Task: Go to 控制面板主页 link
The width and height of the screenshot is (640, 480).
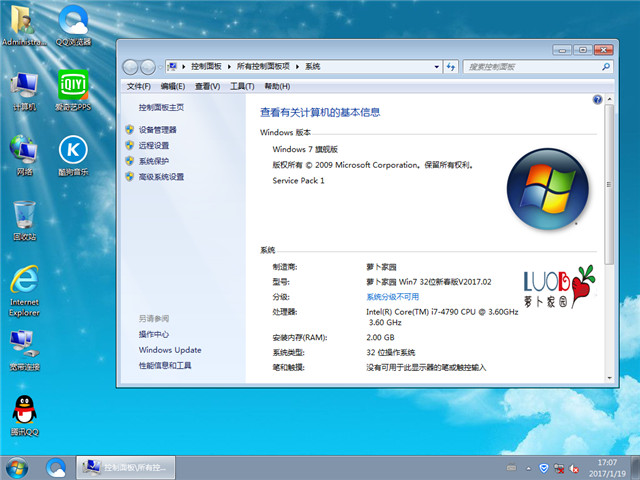Action: pos(161,107)
